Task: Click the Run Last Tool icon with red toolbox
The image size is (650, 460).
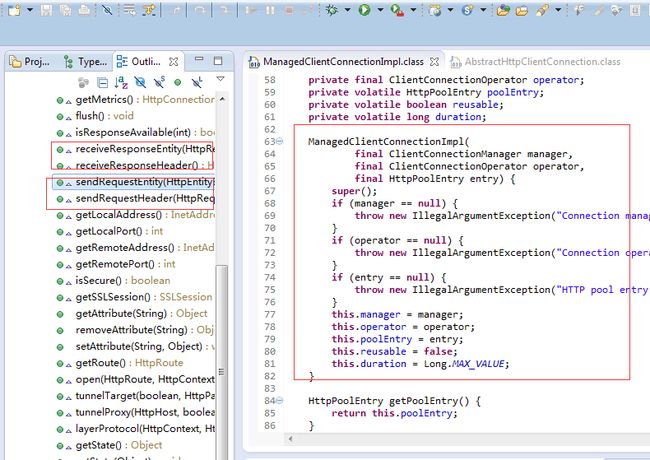Action: (x=397, y=10)
